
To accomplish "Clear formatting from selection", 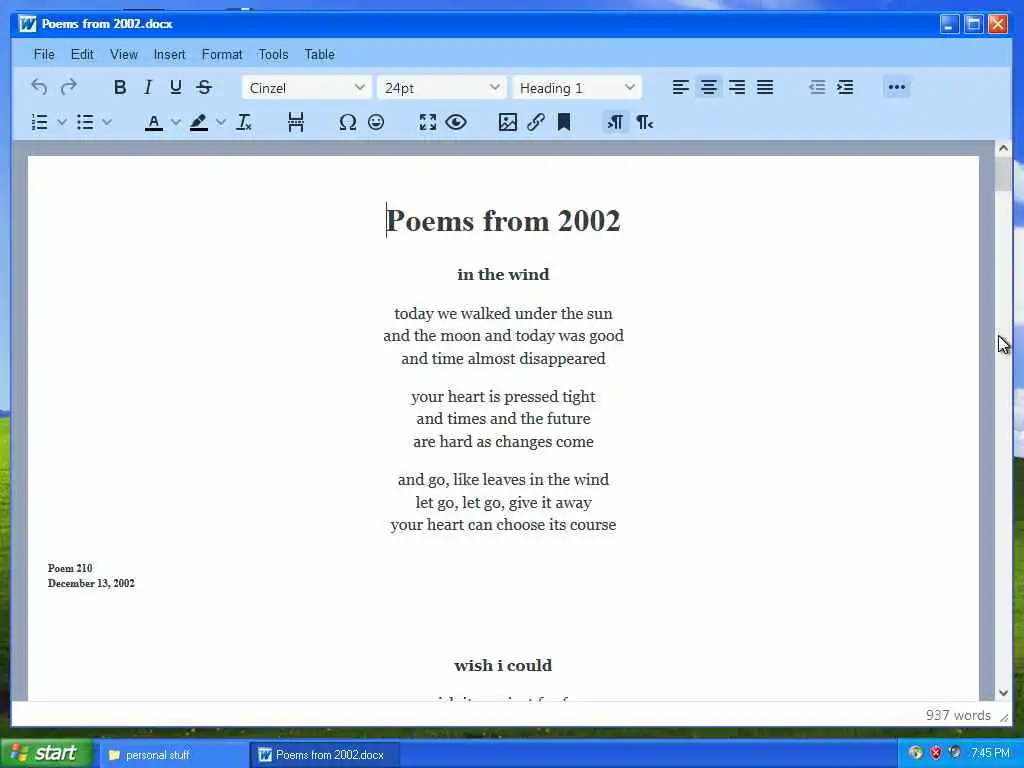I will tap(244, 122).
